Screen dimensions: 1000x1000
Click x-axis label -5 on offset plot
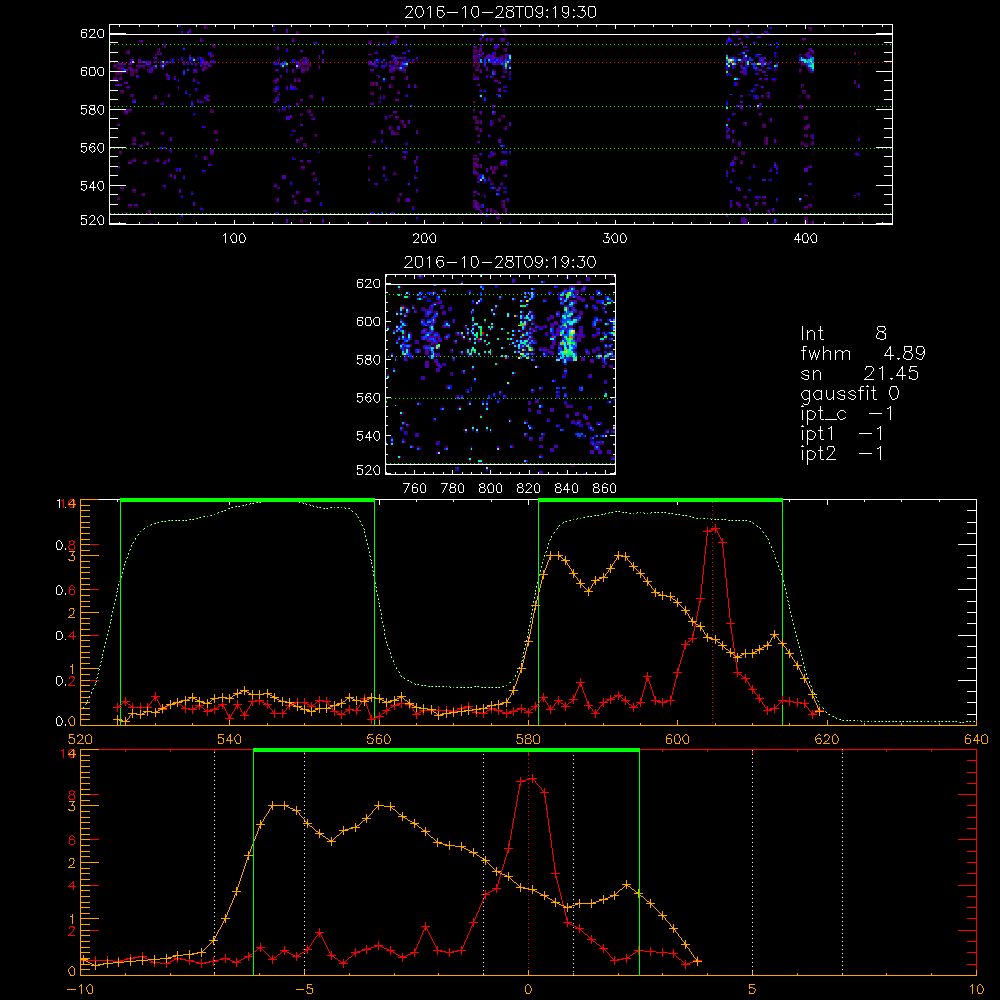pyautogui.click(x=304, y=989)
